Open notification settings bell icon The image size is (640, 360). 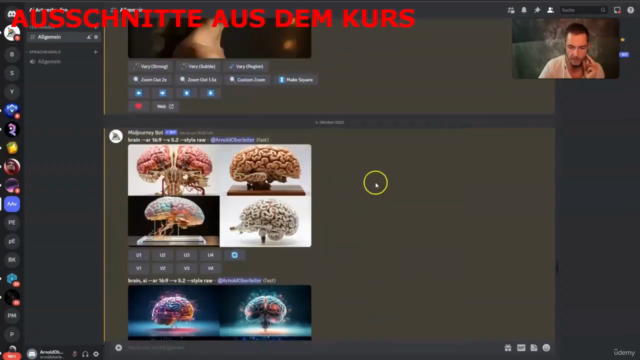(524, 10)
